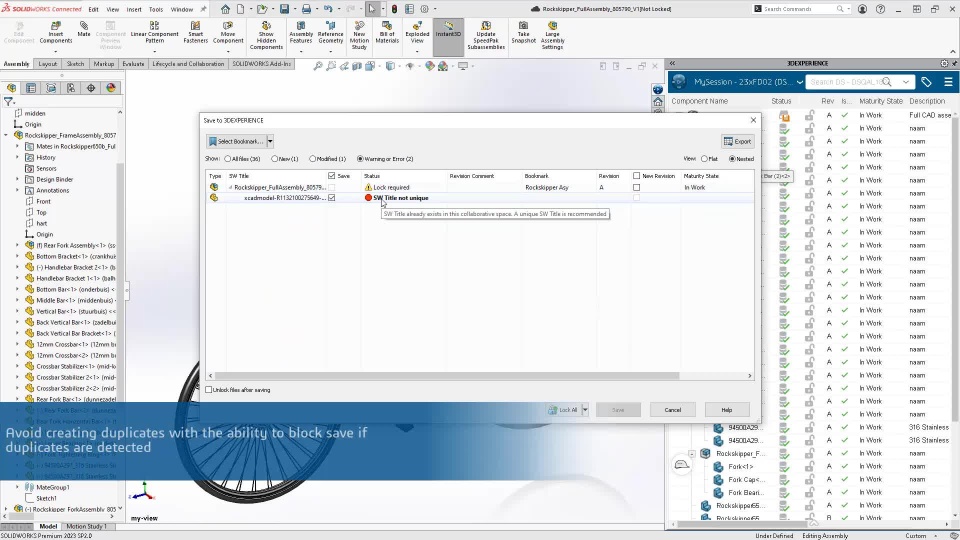
Task: Click the Export button in the dialog
Action: pos(737,141)
